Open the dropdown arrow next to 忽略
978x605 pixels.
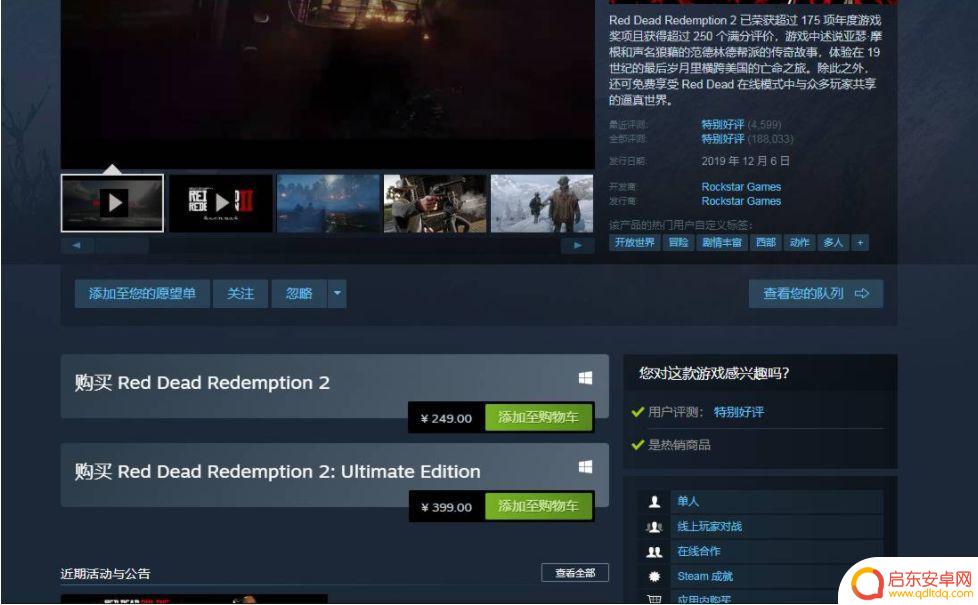[x=337, y=293]
